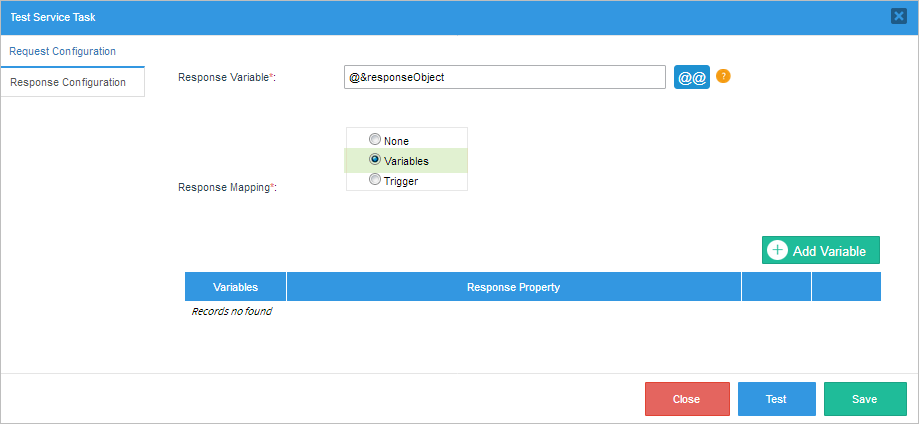This screenshot has width=919, height=424.
Task: Click the orange help question mark icon
Action: pyautogui.click(x=724, y=76)
